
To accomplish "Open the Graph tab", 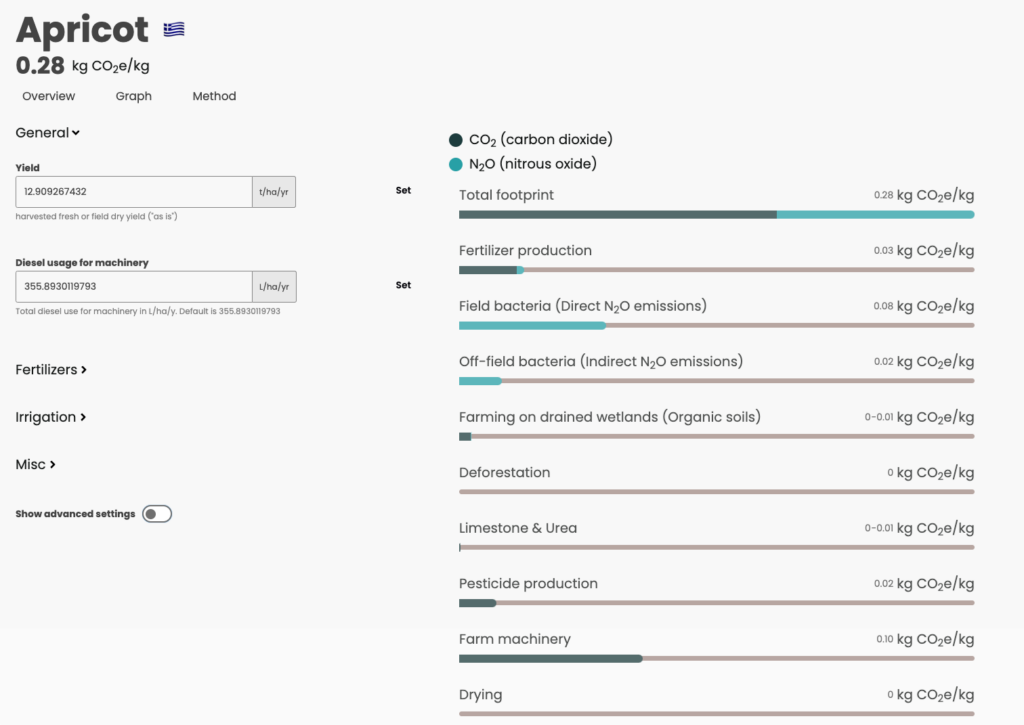I will (x=133, y=96).
